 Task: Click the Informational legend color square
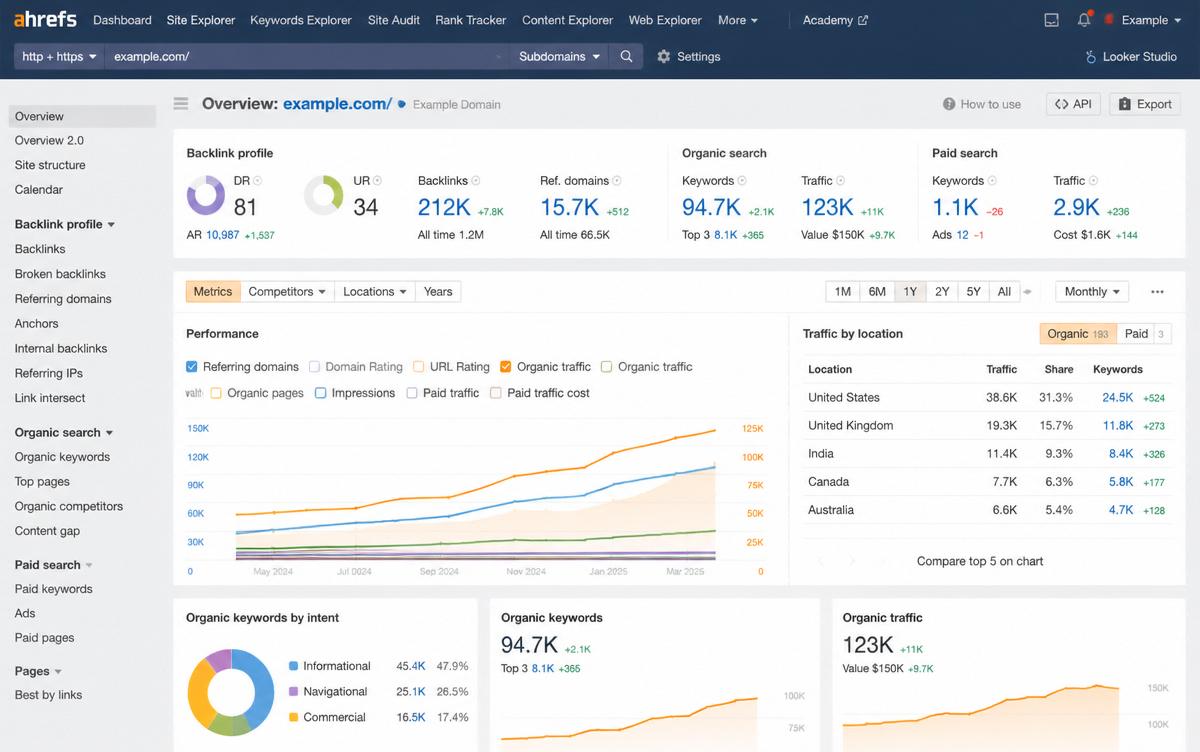pos(293,666)
